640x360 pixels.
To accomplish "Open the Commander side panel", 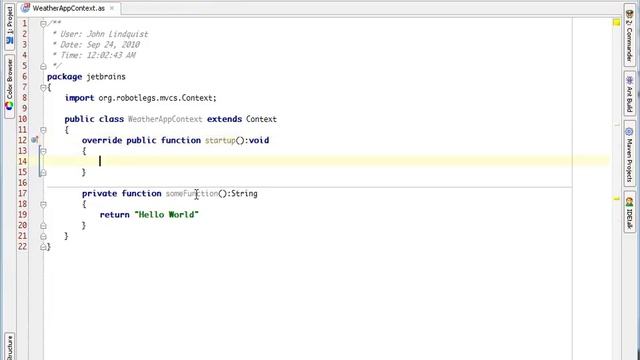I will [x=629, y=36].
